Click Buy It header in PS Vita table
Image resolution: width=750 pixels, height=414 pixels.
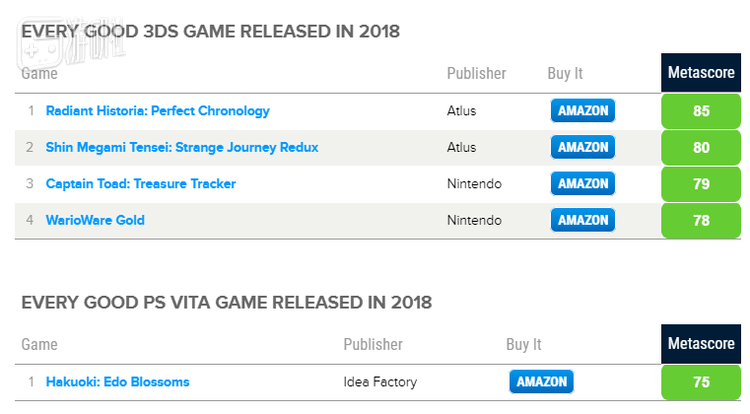[524, 344]
